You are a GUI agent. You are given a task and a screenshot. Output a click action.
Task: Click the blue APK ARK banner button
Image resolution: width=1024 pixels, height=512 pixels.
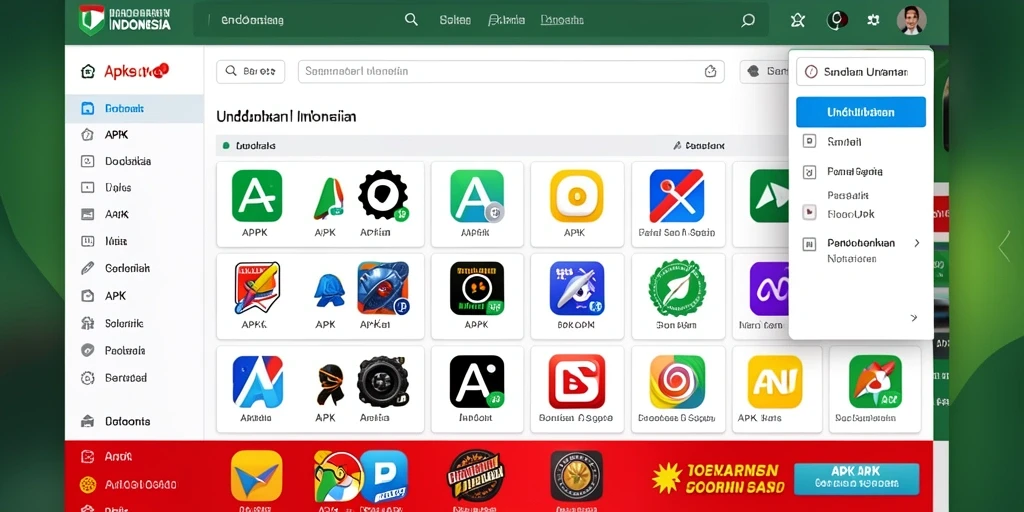(856, 479)
